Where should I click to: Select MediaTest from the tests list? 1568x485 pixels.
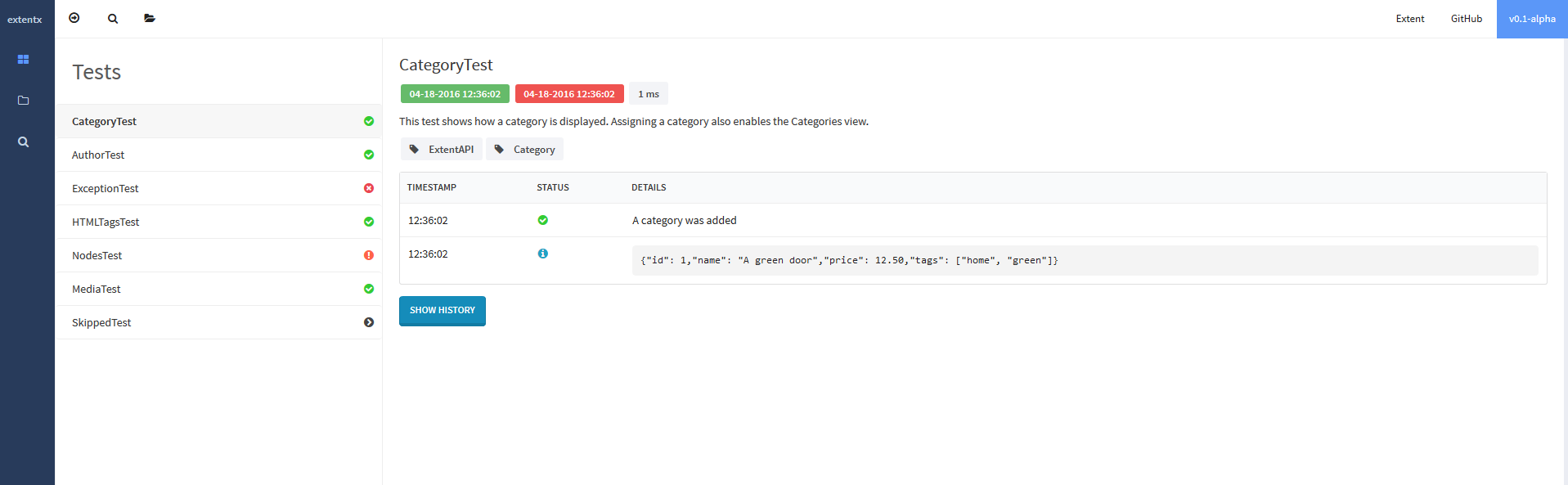click(96, 289)
